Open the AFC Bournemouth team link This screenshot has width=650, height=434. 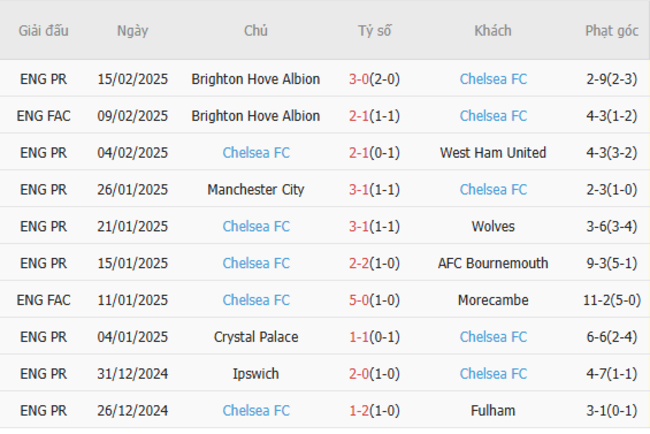(x=493, y=263)
